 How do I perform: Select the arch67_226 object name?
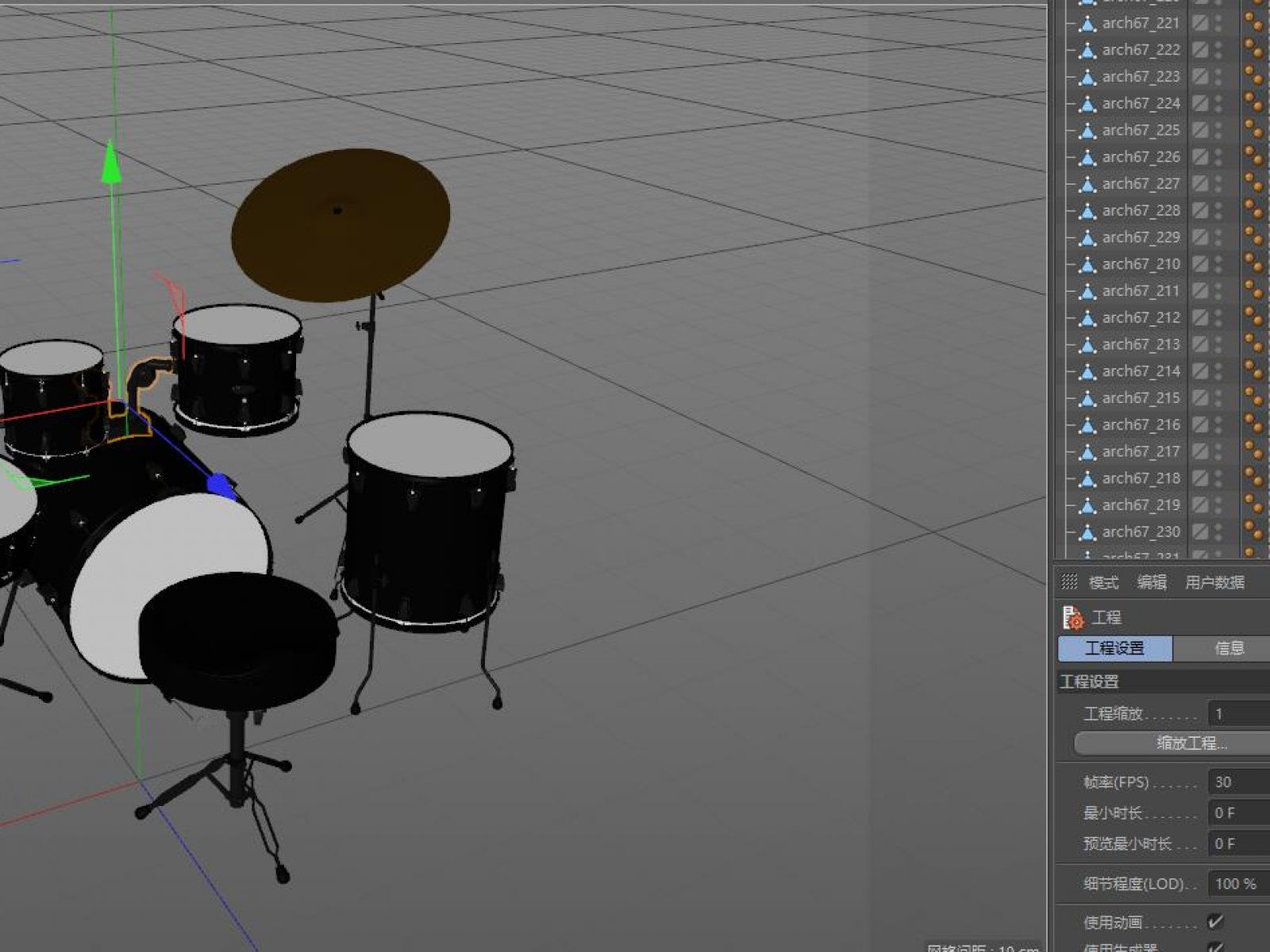(1141, 157)
